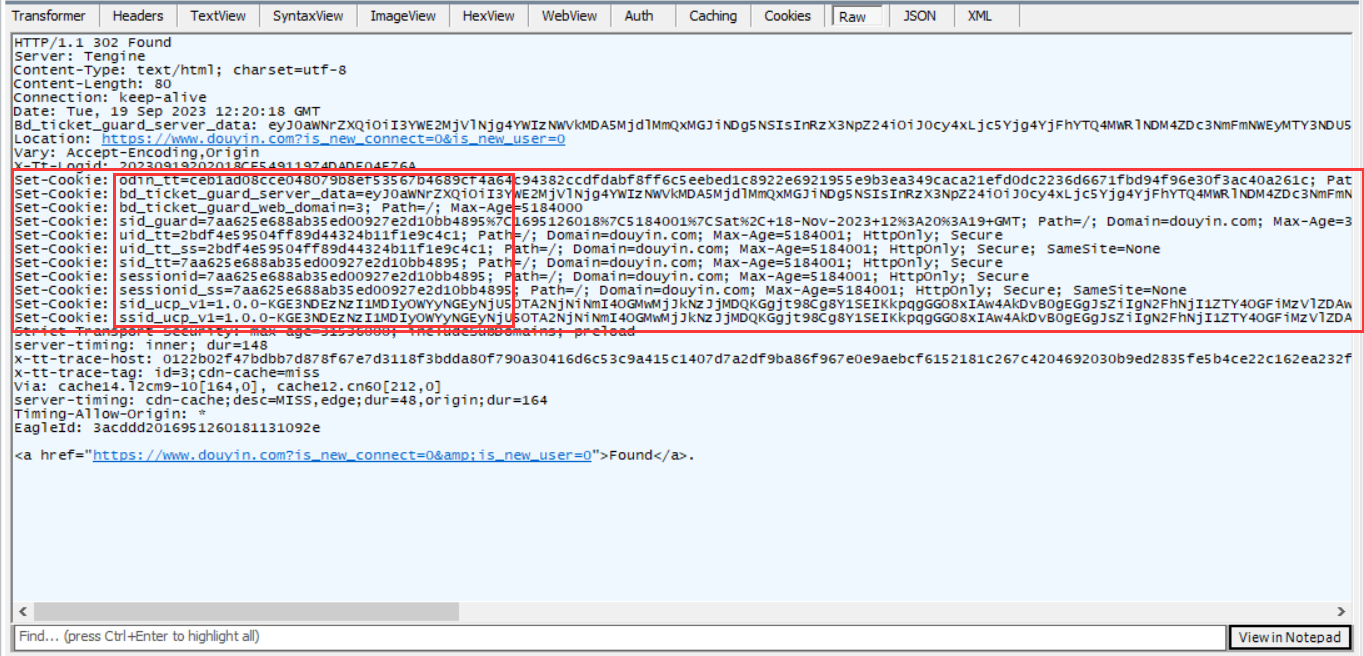1364x656 pixels.
Task: Click the Set-Cookie ssid_ucp_v1 line
Action: pyautogui.click(x=683, y=318)
